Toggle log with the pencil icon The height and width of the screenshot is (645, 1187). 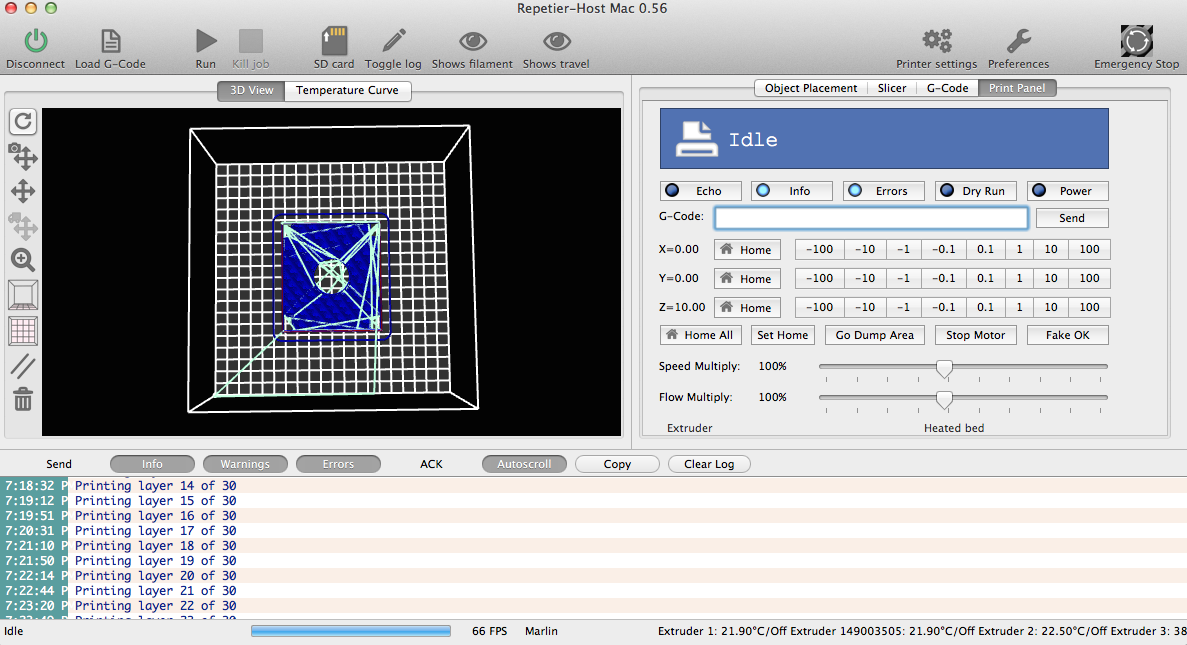point(394,41)
